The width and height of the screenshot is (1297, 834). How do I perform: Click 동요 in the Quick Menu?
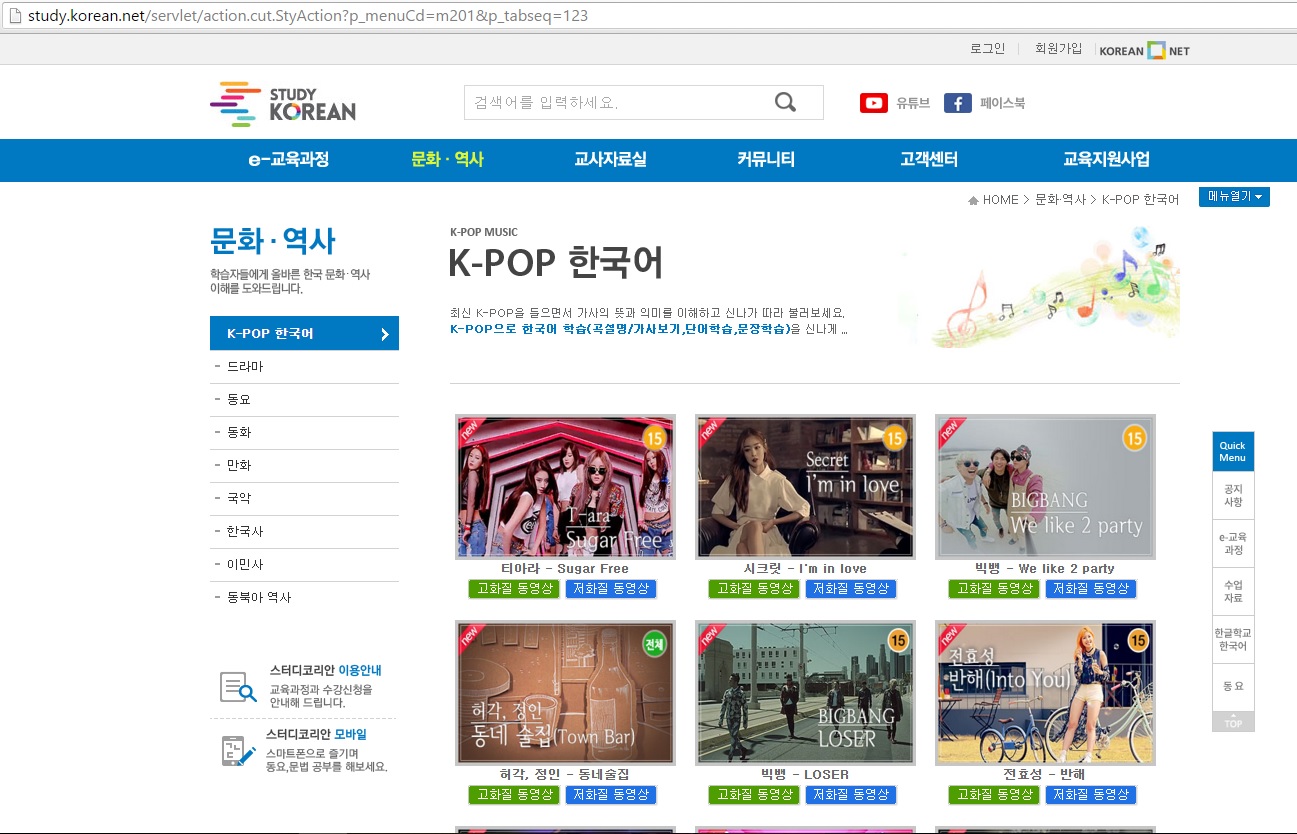click(1233, 687)
